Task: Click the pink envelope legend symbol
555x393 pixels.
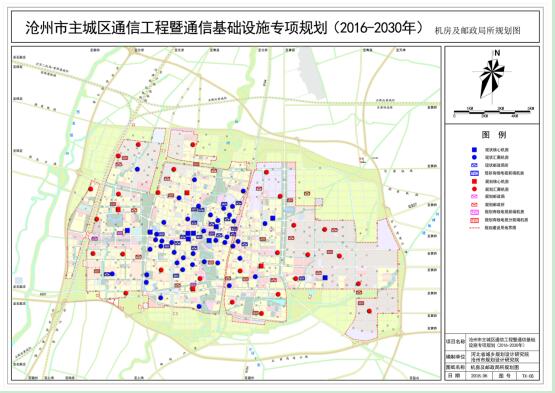Action: click(x=475, y=196)
